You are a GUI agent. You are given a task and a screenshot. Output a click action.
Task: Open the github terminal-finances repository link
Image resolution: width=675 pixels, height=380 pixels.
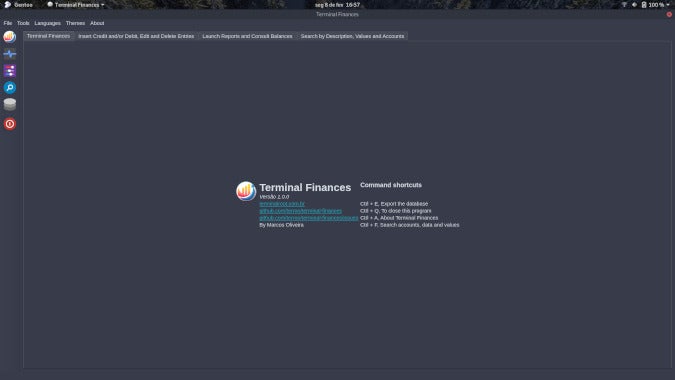coord(300,211)
